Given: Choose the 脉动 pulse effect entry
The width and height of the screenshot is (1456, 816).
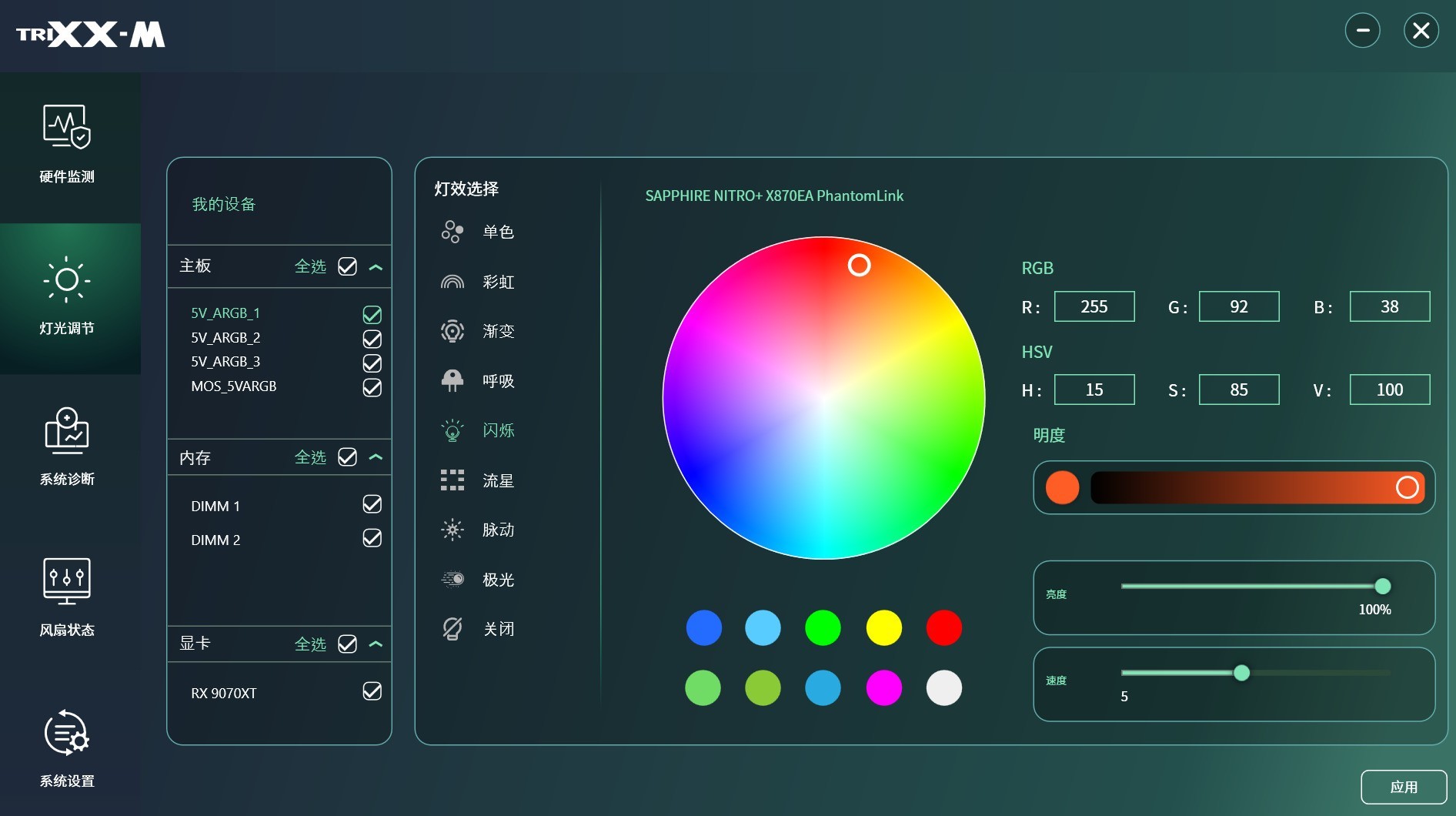Looking at the screenshot, I should point(498,530).
